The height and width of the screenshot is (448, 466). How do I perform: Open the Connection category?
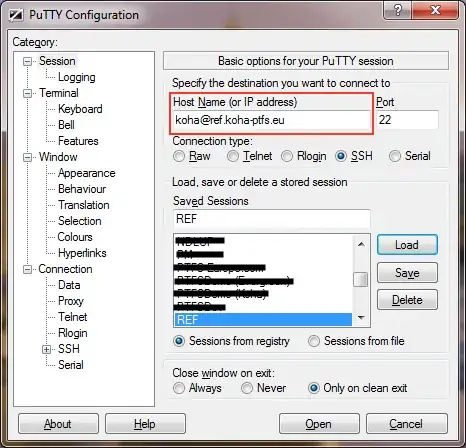tap(65, 269)
